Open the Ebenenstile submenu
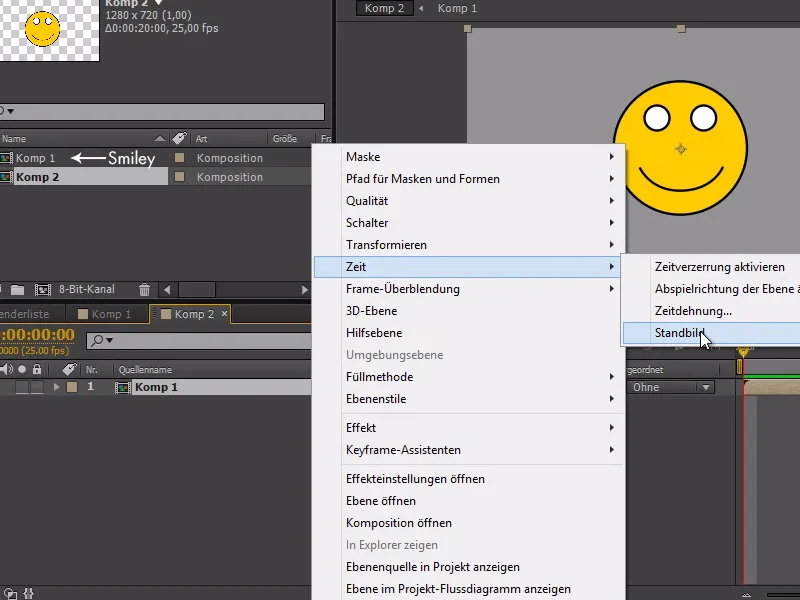 [x=468, y=398]
